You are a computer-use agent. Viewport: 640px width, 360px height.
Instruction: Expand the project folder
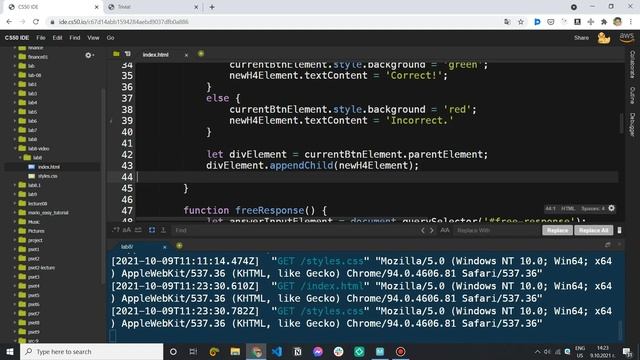(x=15, y=240)
